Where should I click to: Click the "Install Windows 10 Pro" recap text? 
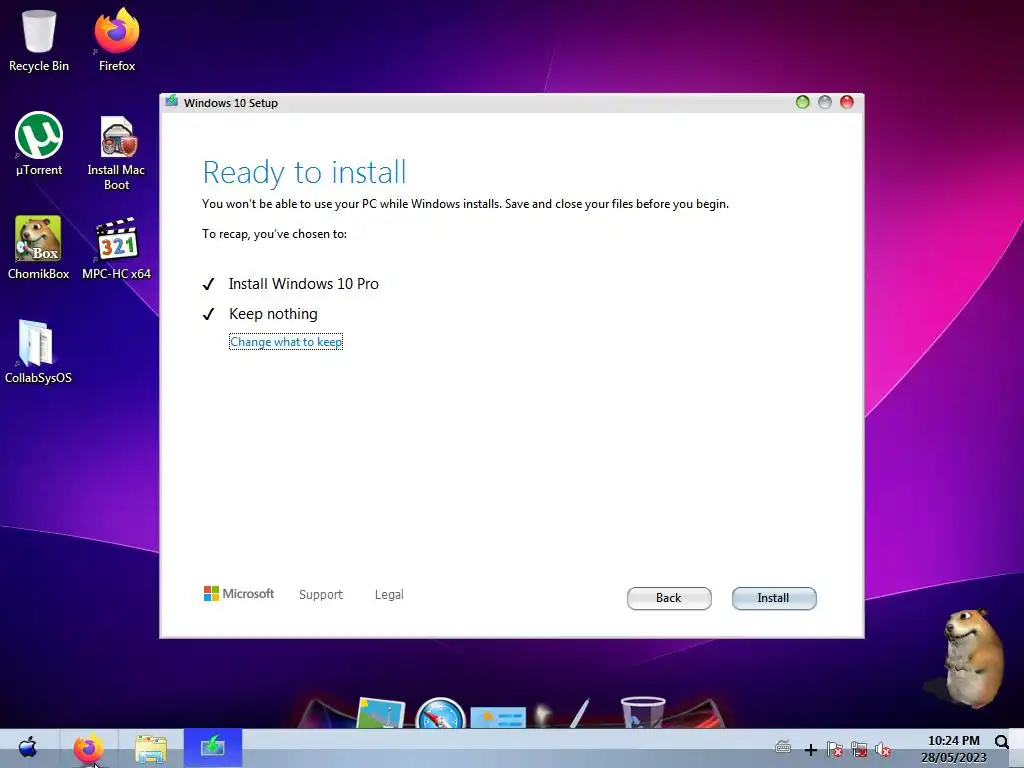(304, 284)
